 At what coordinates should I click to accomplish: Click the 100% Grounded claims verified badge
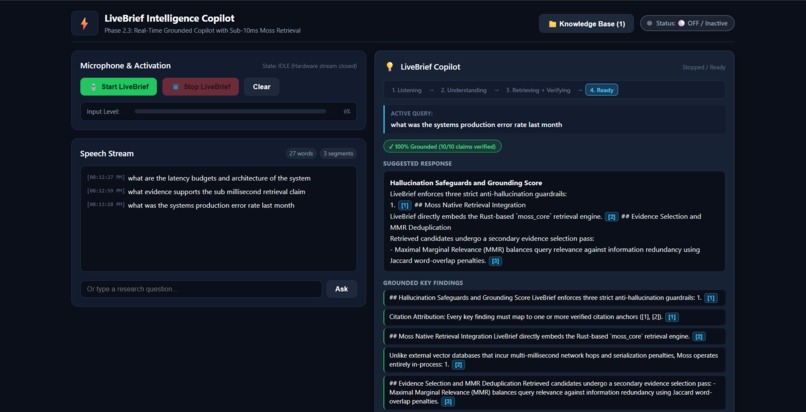pos(442,146)
